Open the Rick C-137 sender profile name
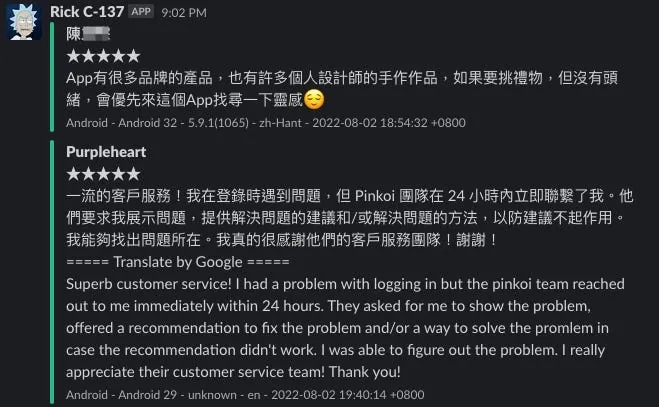 click(86, 11)
